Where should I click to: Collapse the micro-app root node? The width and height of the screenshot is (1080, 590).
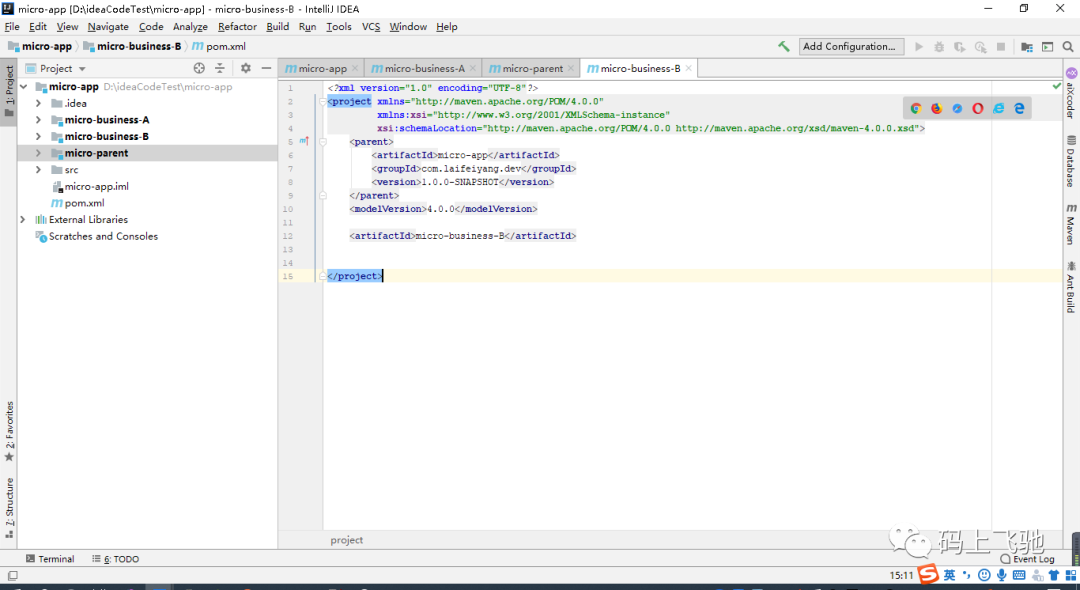pos(24,87)
